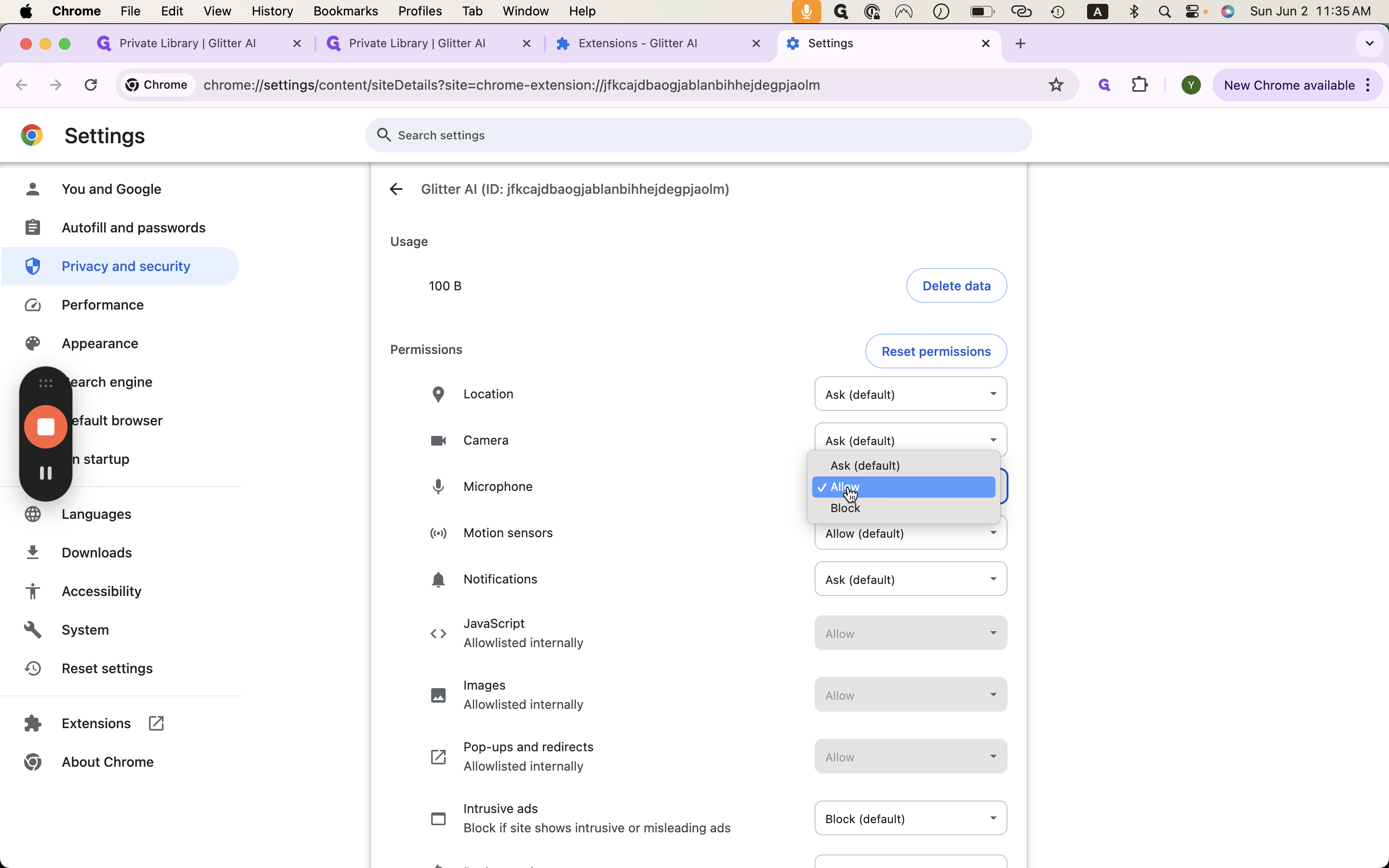
Task: Open the Profiles menu
Action: [420, 12]
